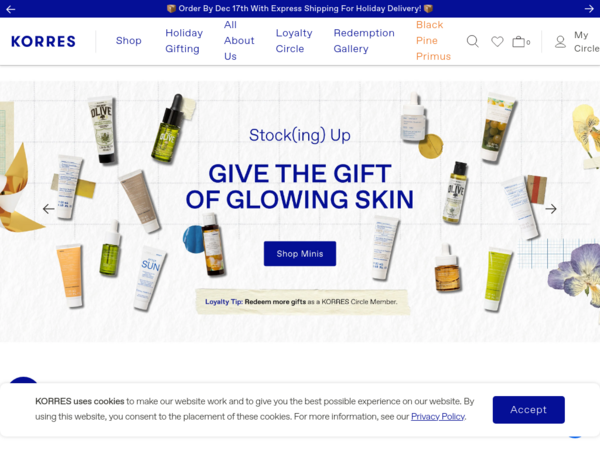Open the Privacy Policy link

tap(438, 416)
